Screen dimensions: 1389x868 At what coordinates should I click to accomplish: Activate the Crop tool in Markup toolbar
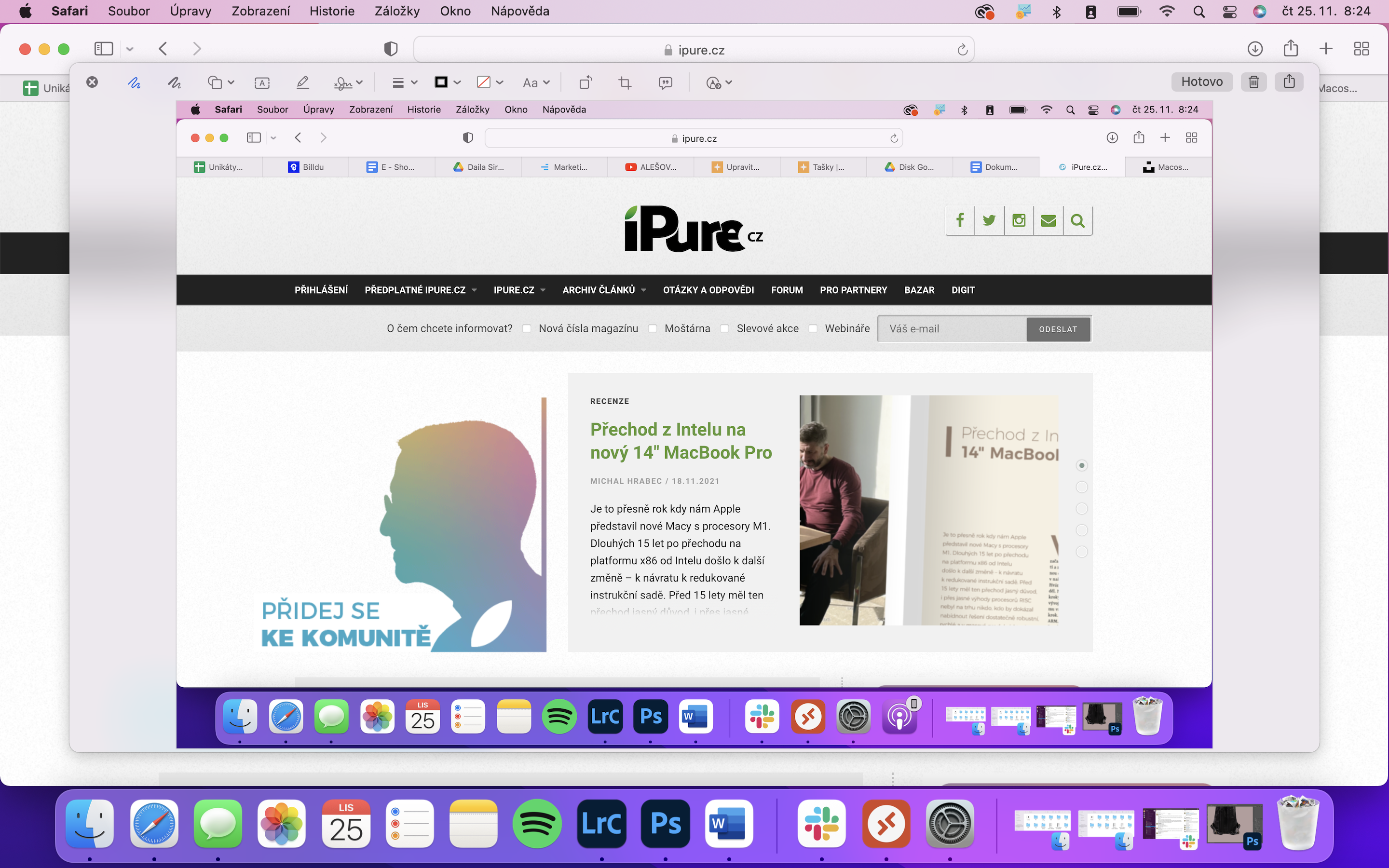pyautogui.click(x=625, y=82)
